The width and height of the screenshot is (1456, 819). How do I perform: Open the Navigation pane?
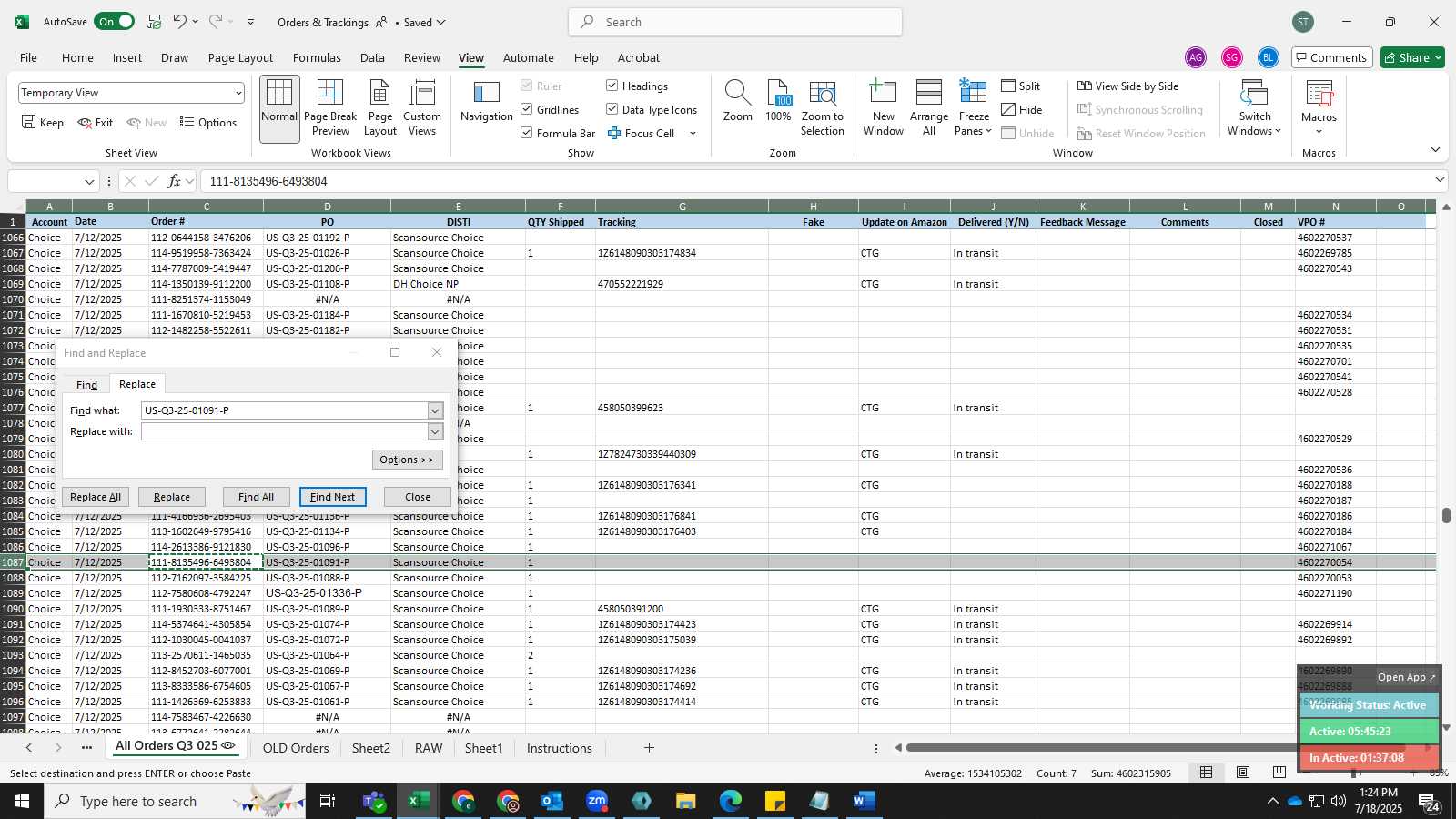487,102
